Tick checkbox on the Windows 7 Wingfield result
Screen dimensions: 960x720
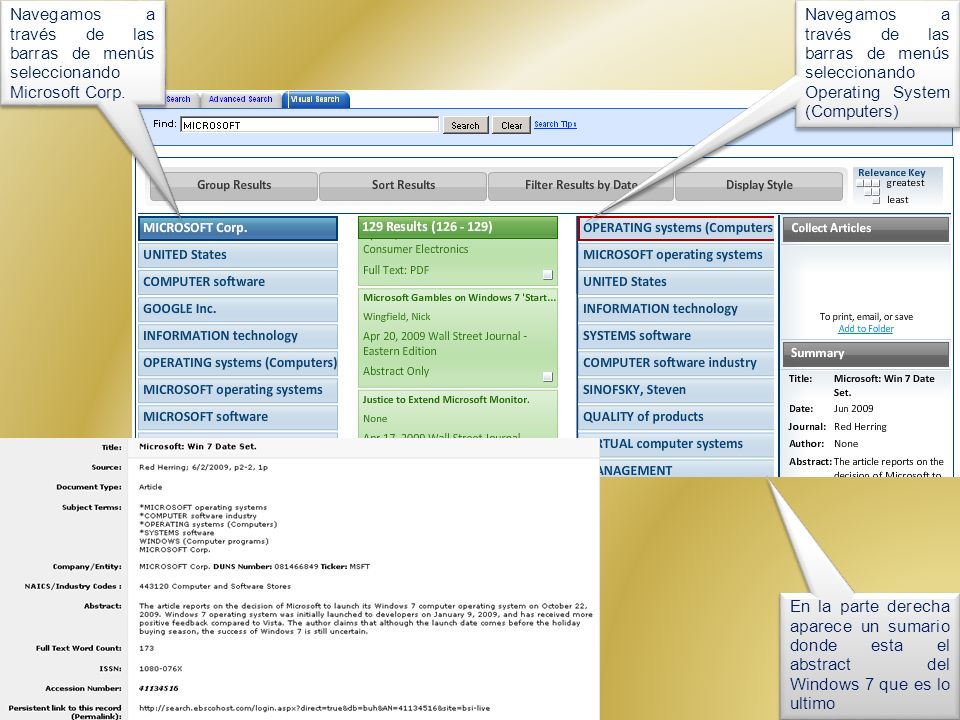[x=548, y=377]
